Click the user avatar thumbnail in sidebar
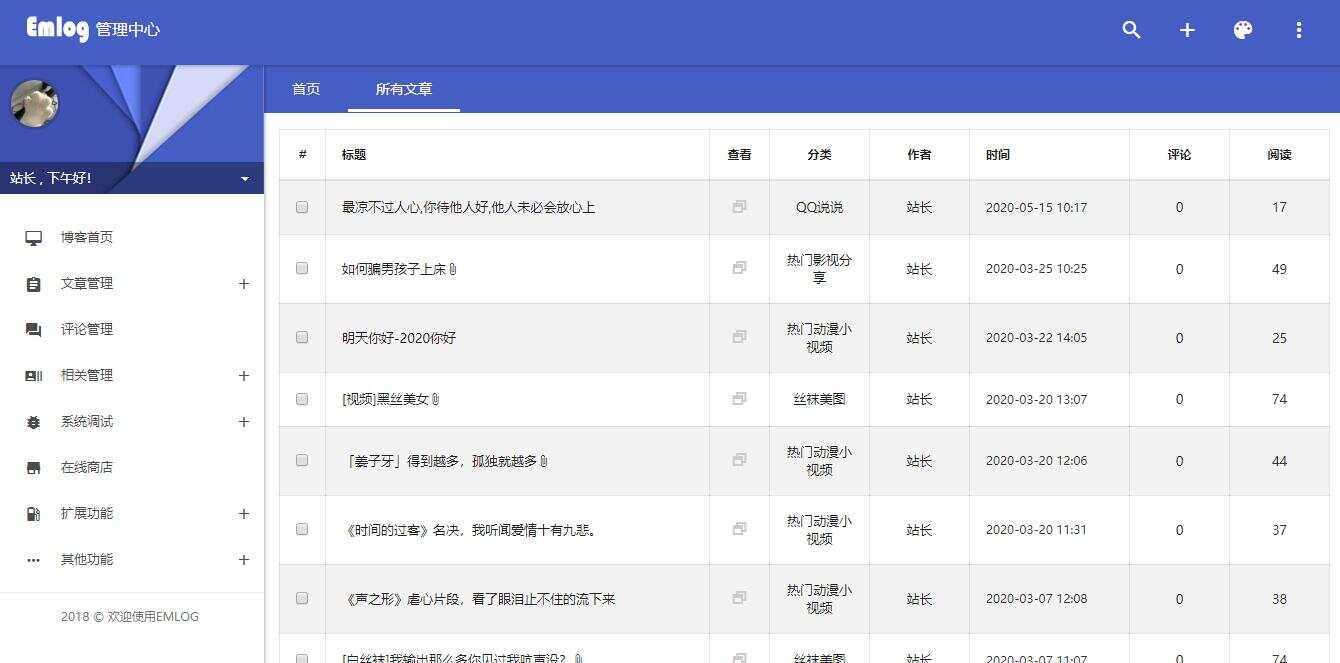Screen dimensions: 1340x663 pyautogui.click(x=34, y=103)
